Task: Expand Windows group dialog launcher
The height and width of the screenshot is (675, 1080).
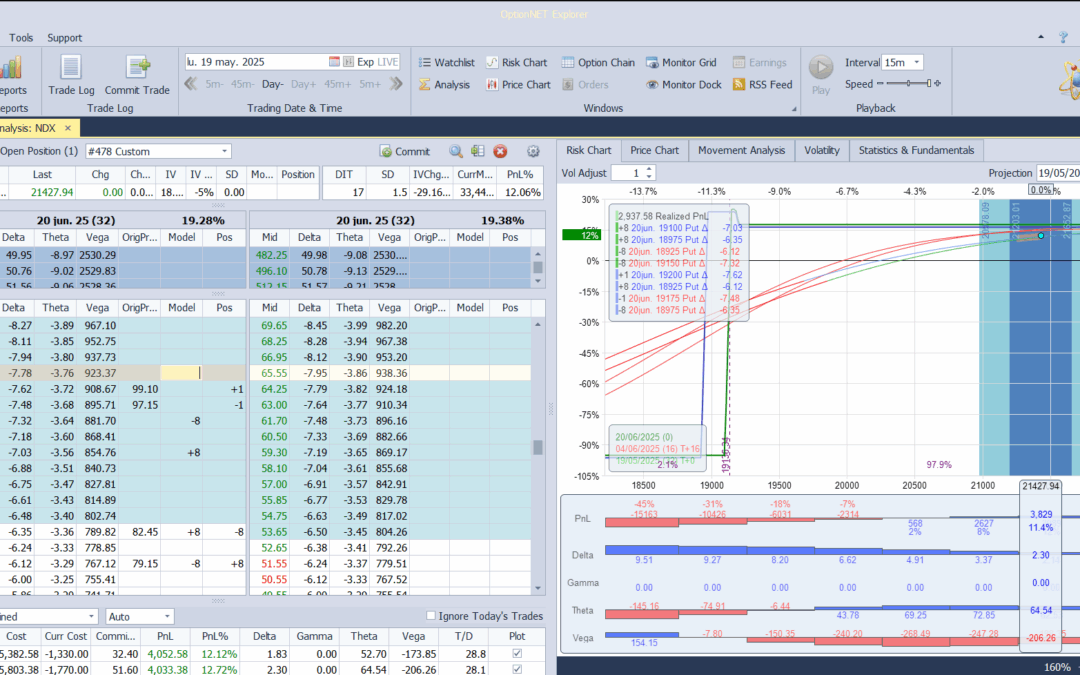Action: pos(793,109)
